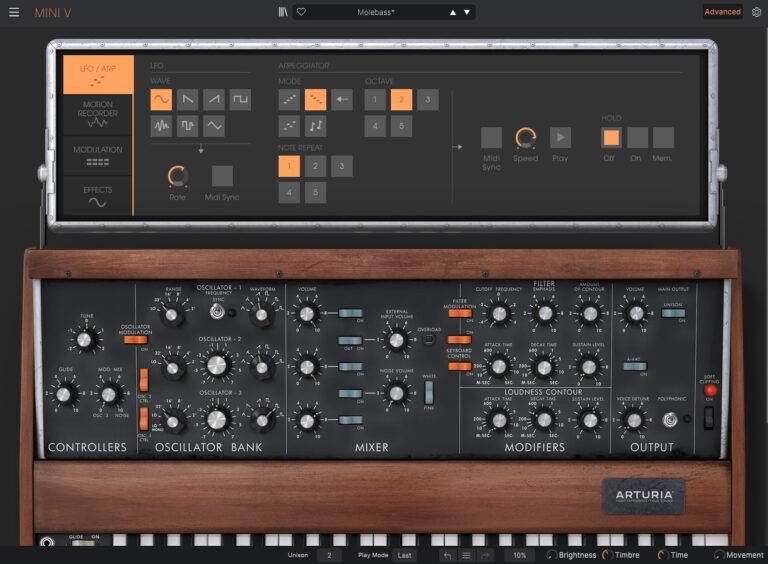Set Note Repeat to 3
The height and width of the screenshot is (564, 768).
pos(342,166)
